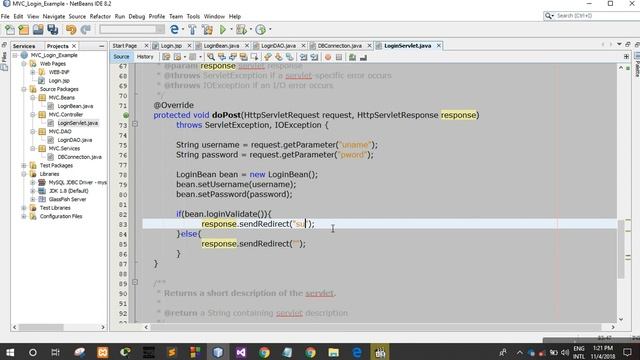Click the Toggle Highlight Search icon
This screenshot has height=360, width=640.
tap(244, 57)
